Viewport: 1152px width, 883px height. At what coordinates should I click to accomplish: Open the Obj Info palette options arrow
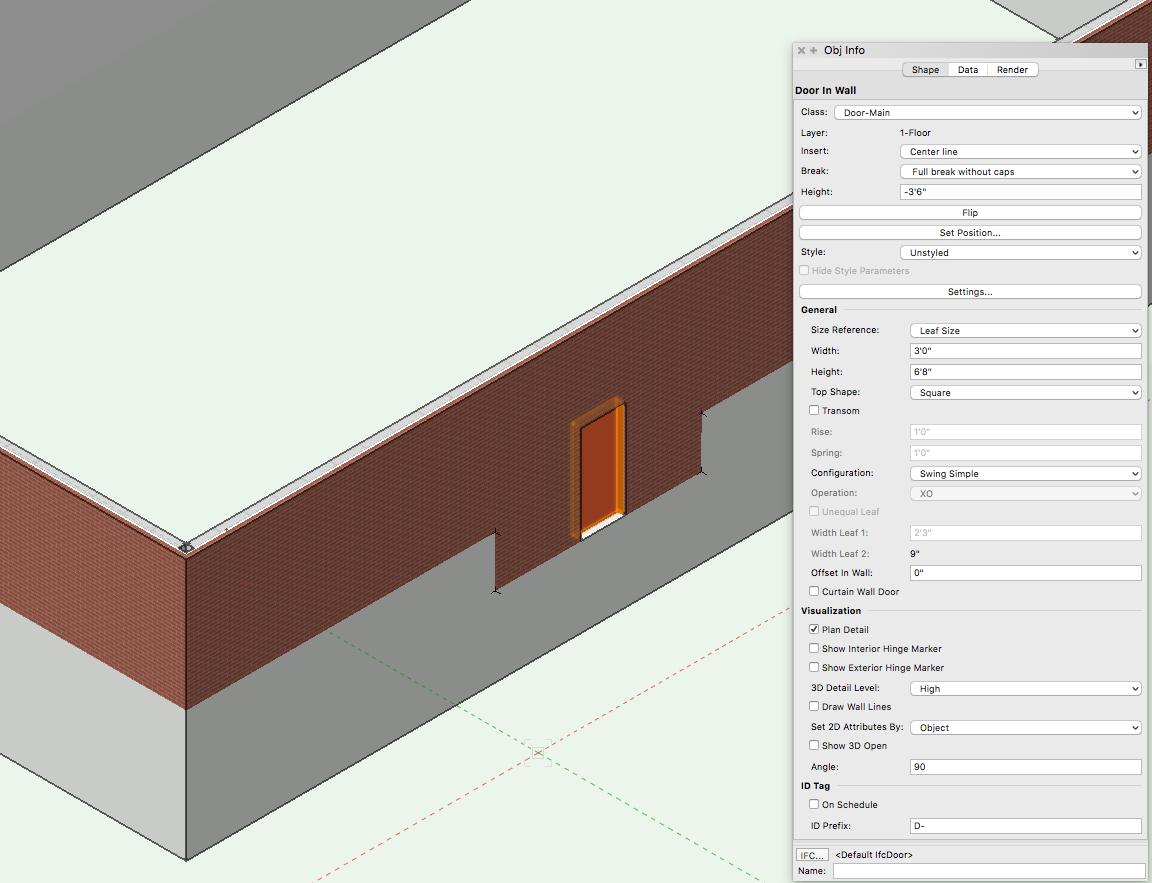1140,64
